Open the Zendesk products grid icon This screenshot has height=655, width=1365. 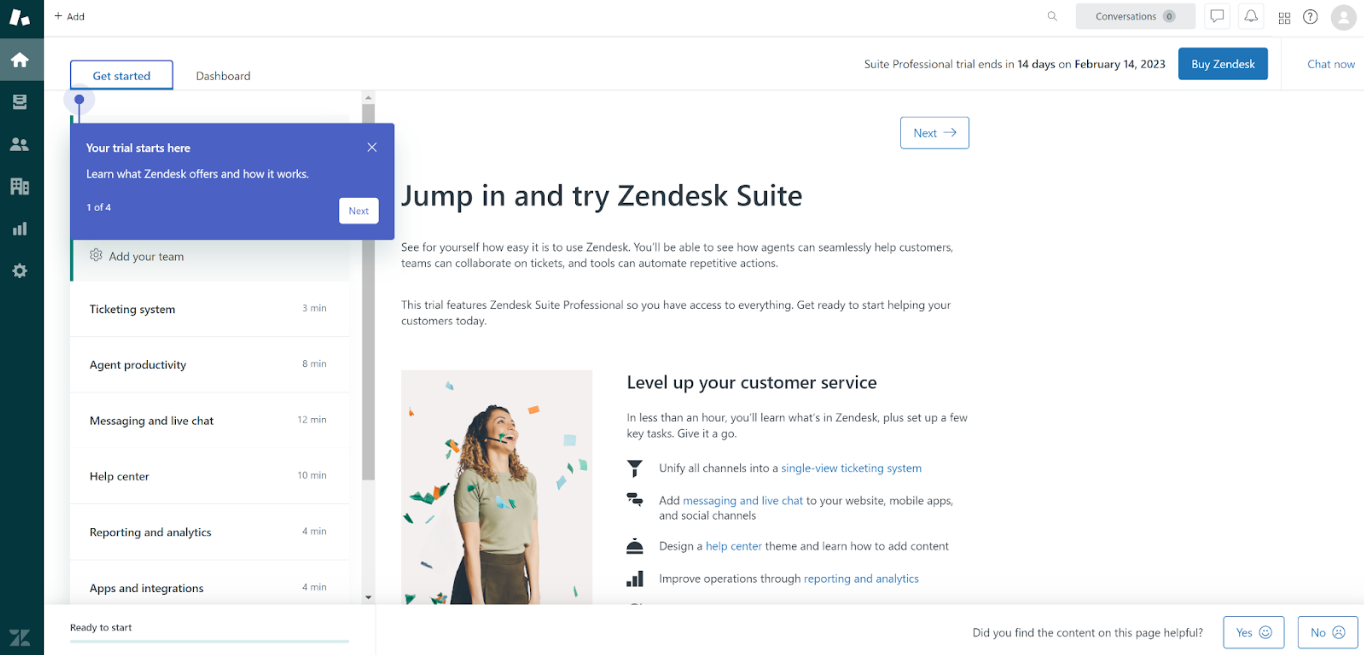coord(1284,17)
